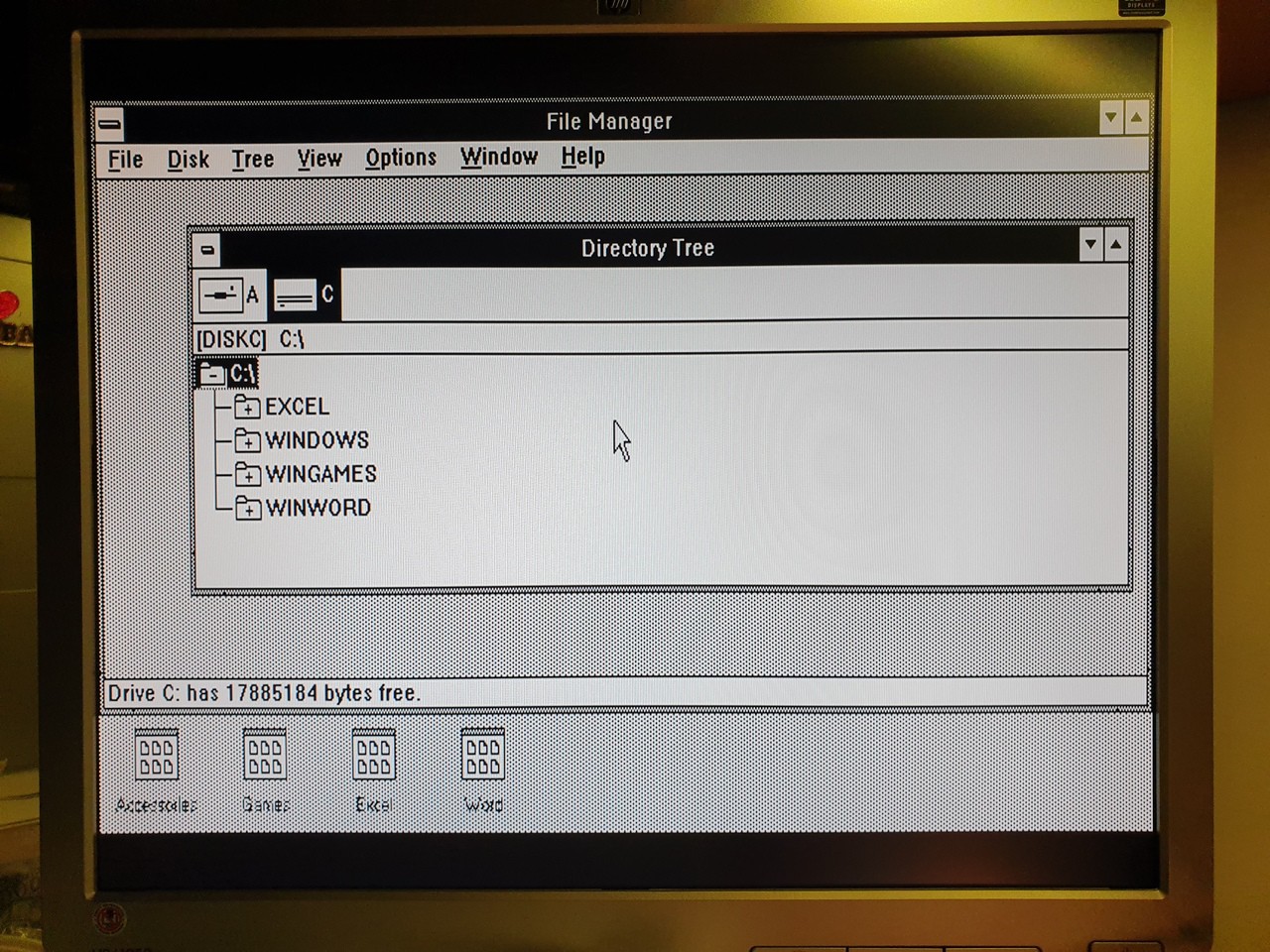Select the EXCEL directory name
Image resolution: width=1270 pixels, height=952 pixels.
point(297,407)
